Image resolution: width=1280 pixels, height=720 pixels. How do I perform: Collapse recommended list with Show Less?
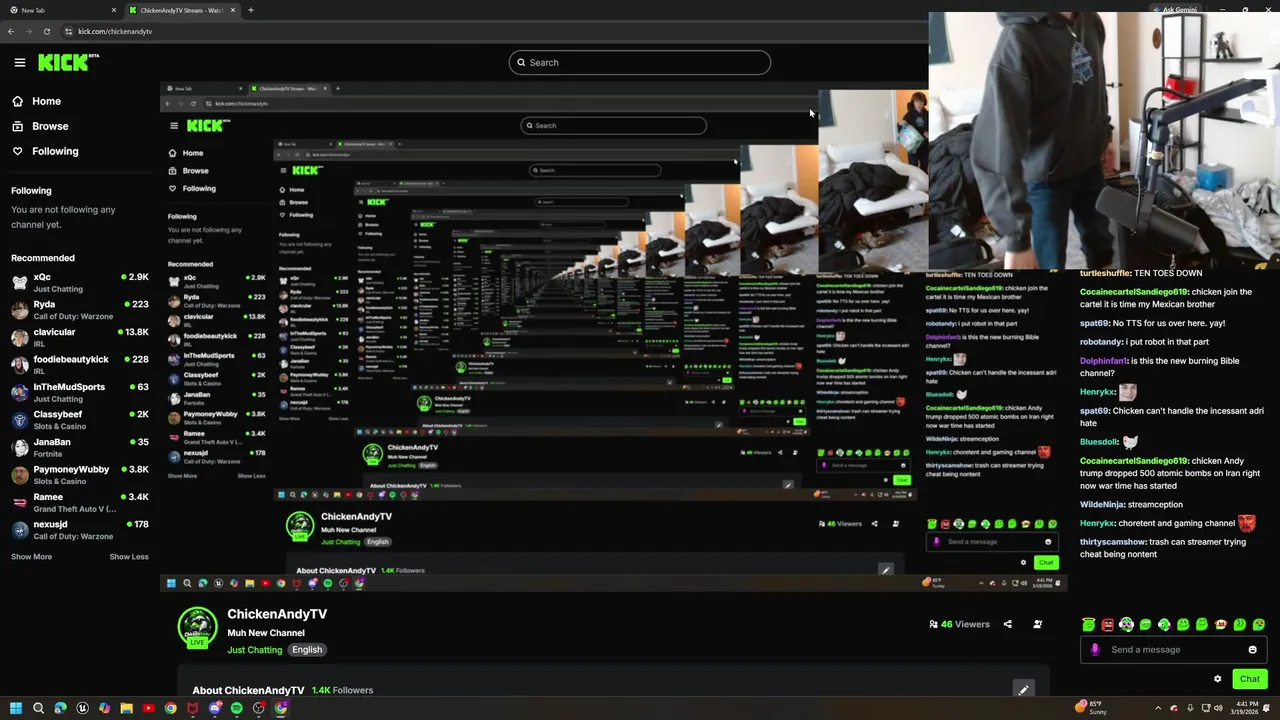[x=129, y=557]
